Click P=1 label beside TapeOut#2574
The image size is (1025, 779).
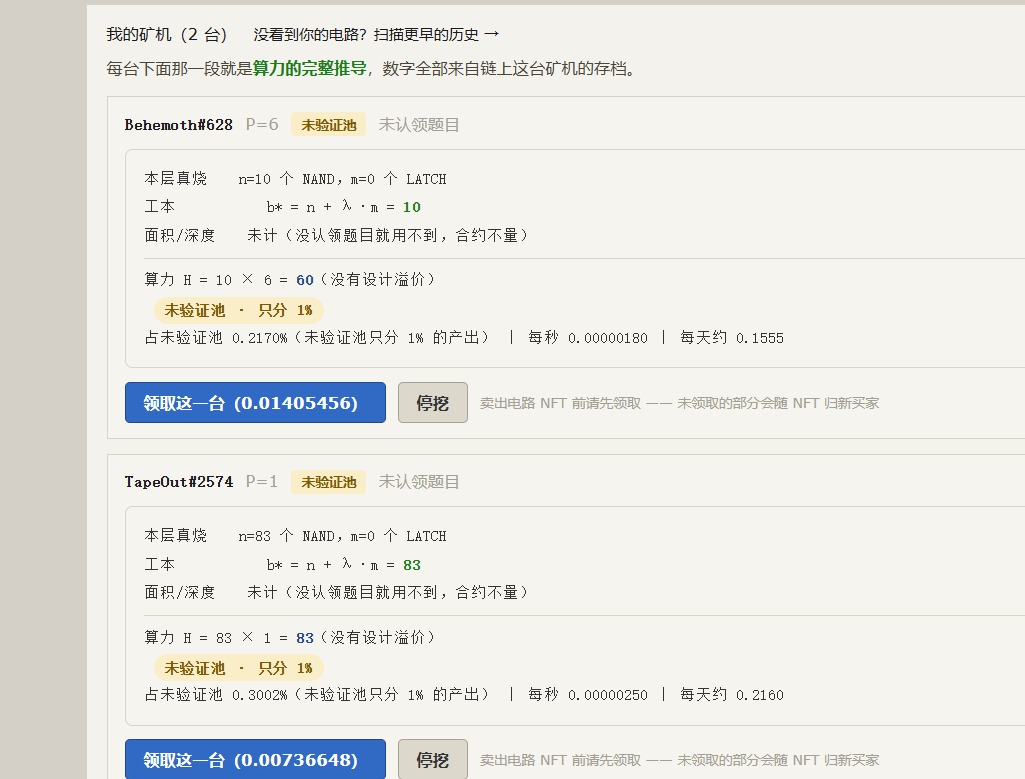pos(262,482)
